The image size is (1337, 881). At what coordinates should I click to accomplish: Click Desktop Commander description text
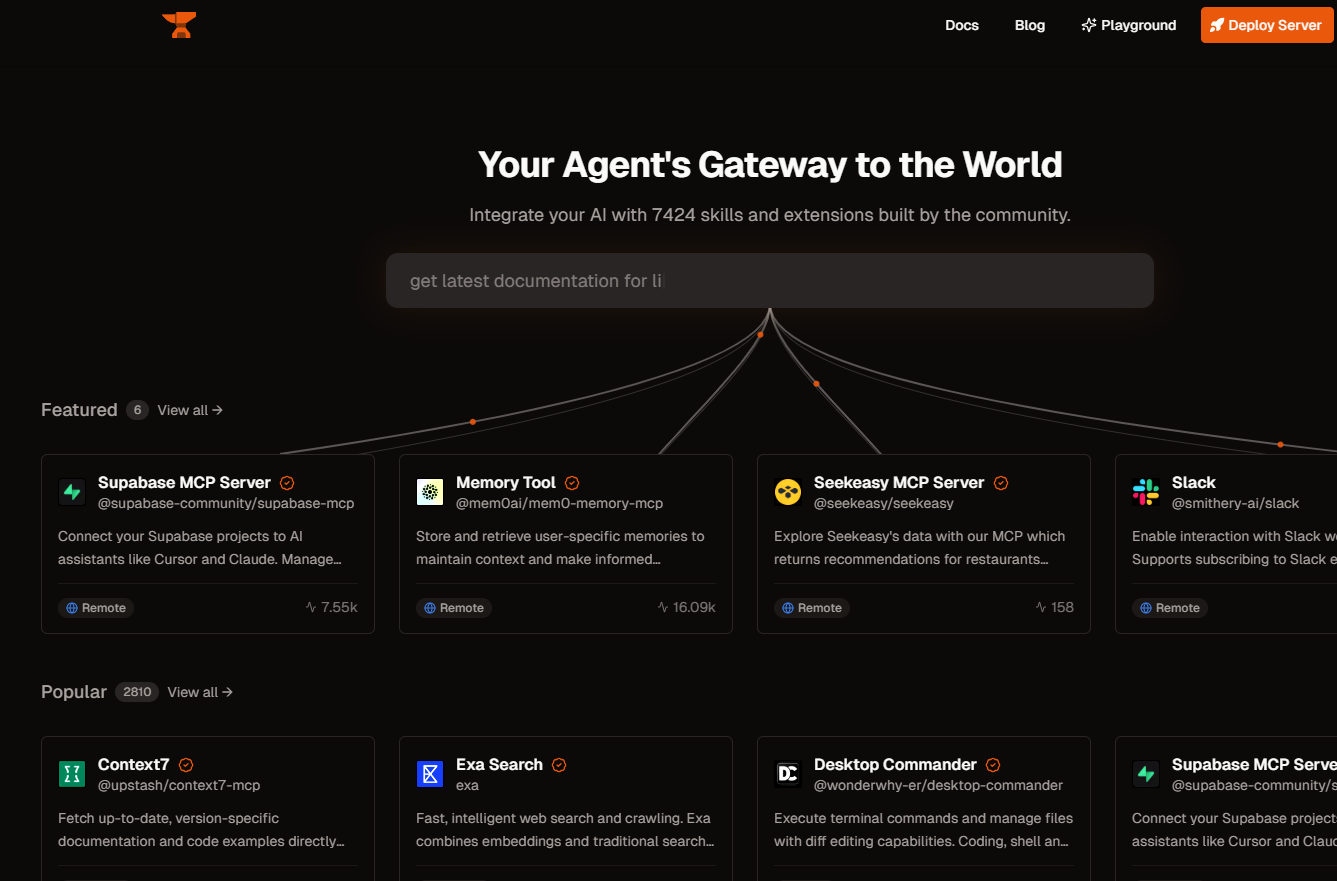(923, 830)
